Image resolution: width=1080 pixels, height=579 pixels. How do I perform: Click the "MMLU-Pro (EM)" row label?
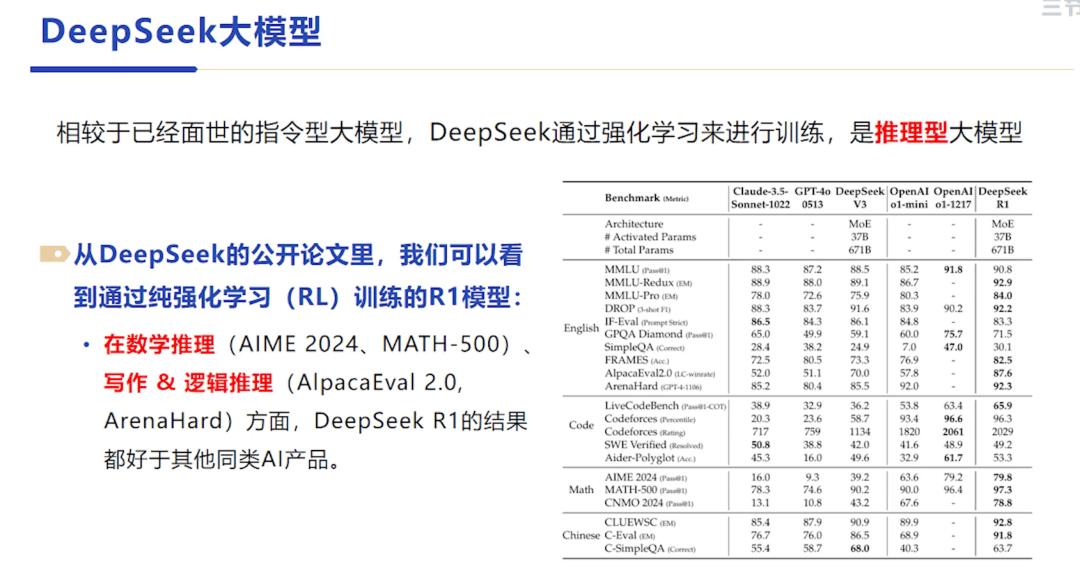point(641,295)
